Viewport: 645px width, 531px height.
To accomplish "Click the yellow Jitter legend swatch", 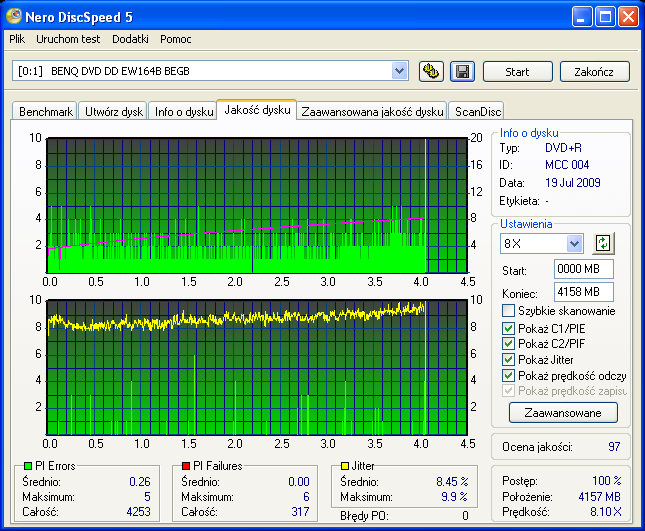I will [x=345, y=466].
